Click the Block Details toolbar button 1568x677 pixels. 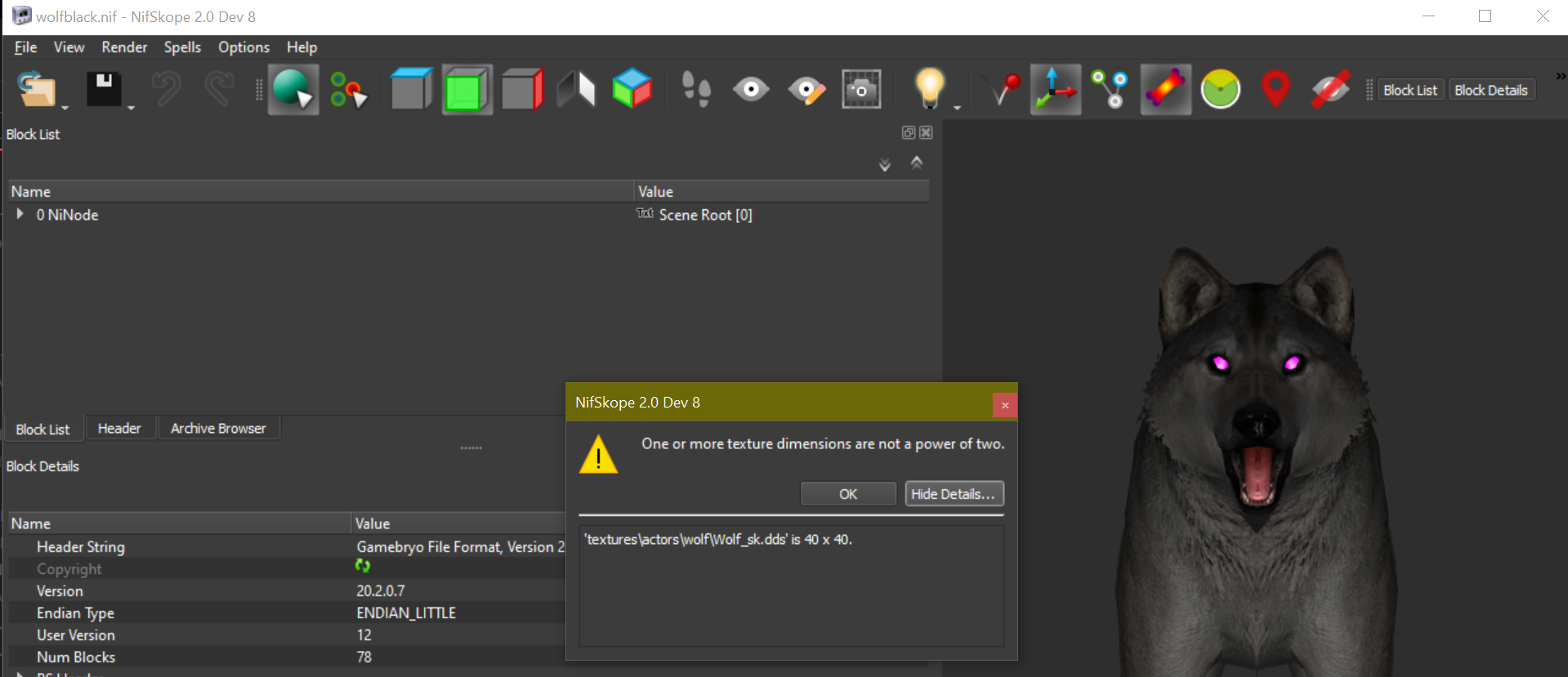[x=1491, y=90]
